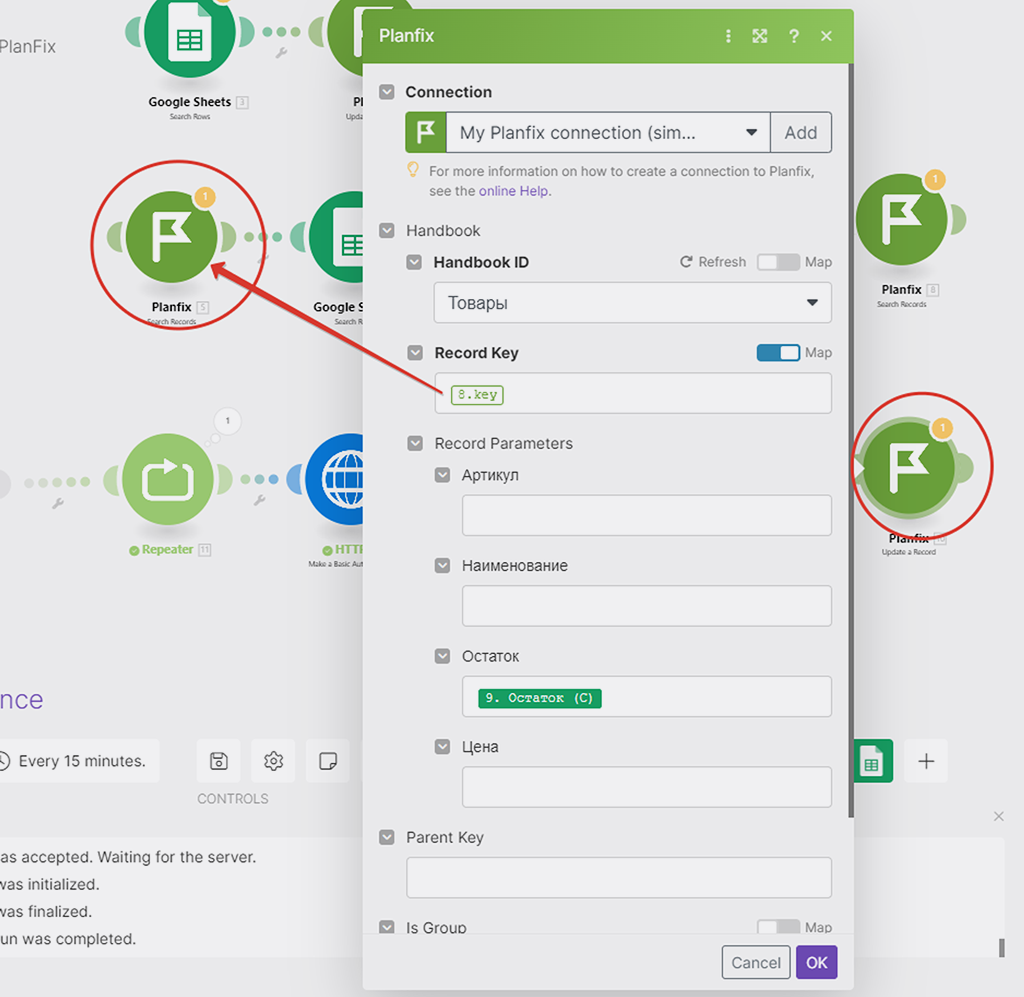Click the log line ending 'was completed.'
Image resolution: width=1024 pixels, height=997 pixels.
(x=68, y=939)
